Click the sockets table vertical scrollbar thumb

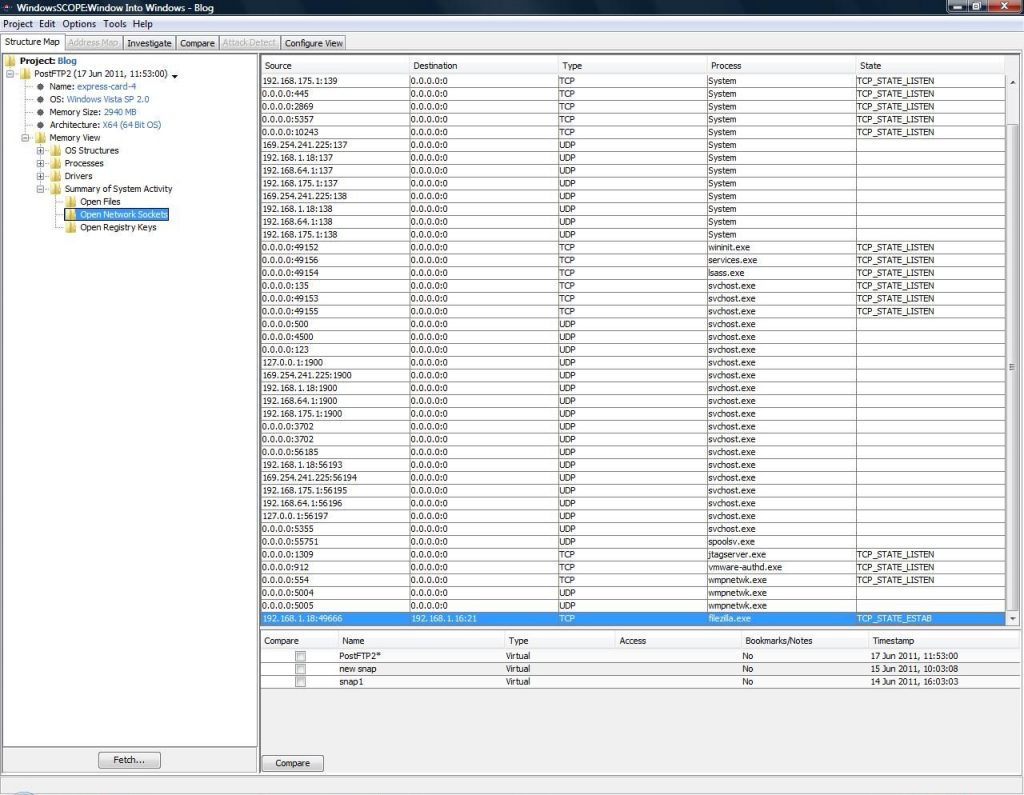[1012, 366]
